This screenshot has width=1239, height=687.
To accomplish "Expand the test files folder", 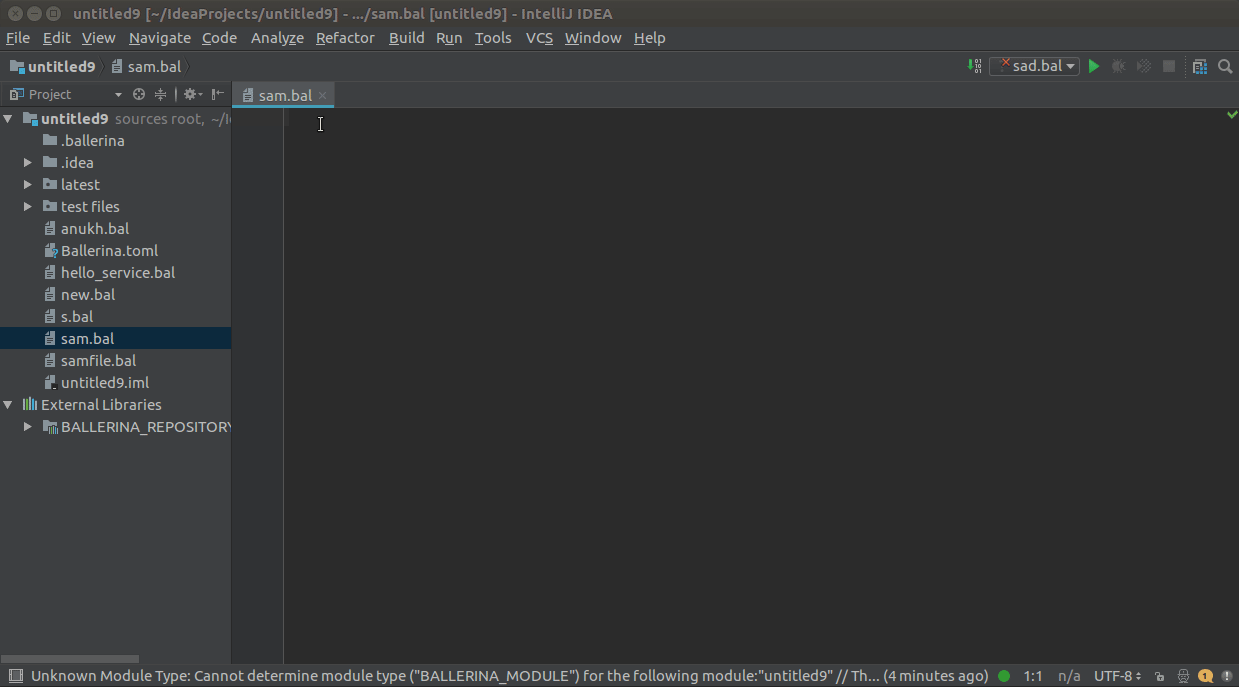I will (28, 206).
